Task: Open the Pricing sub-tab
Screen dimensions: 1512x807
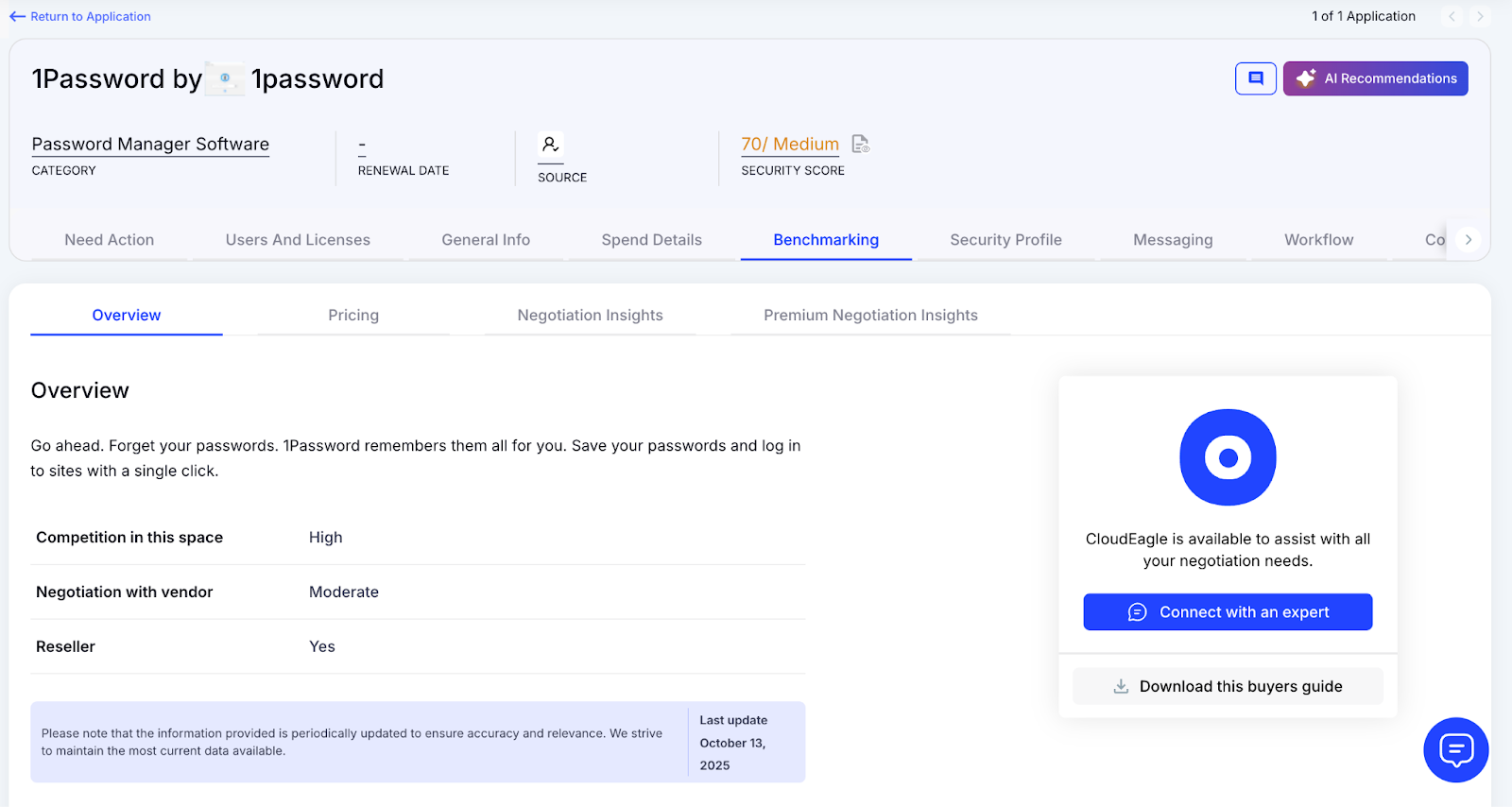Action: point(353,316)
